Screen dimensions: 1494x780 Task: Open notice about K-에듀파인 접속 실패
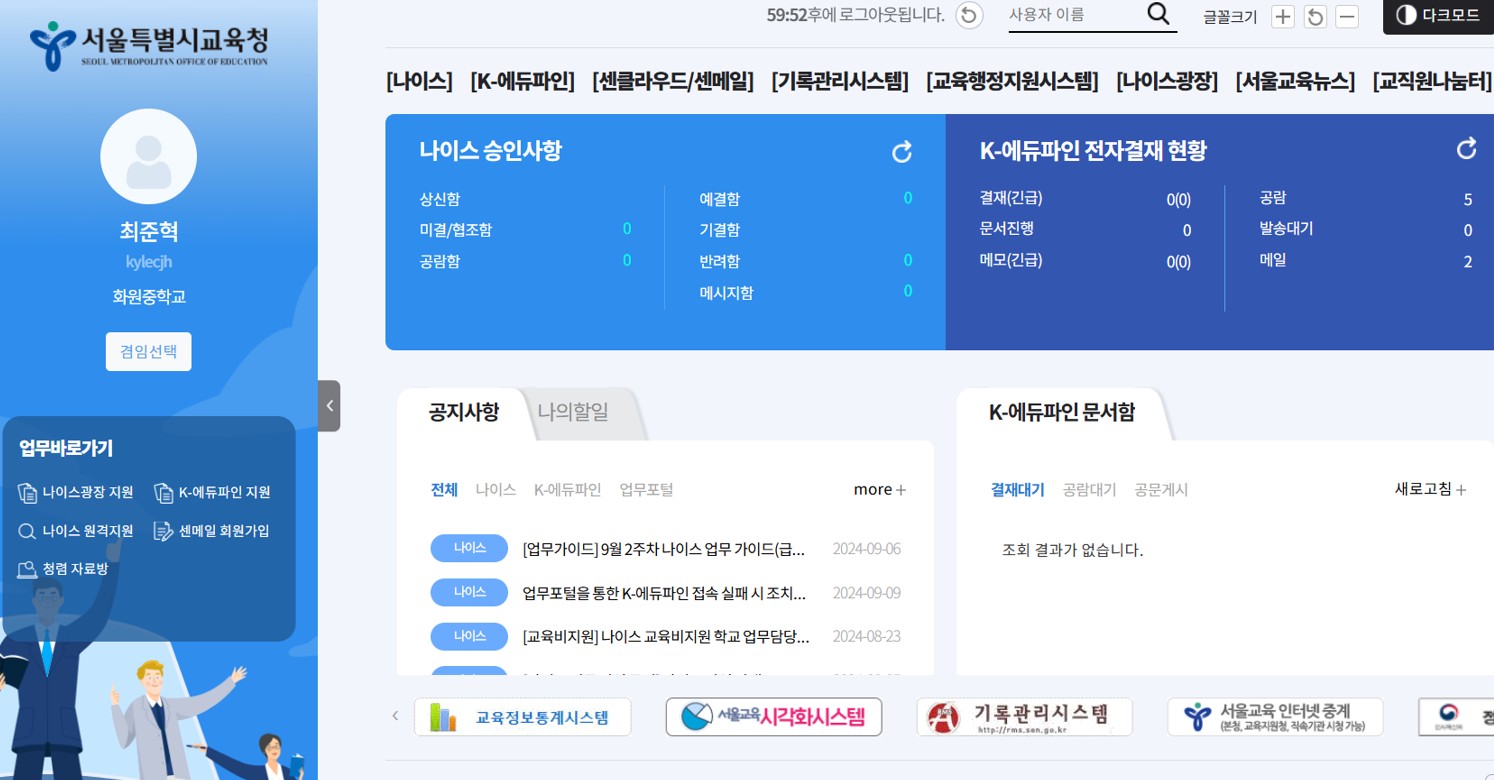point(664,593)
